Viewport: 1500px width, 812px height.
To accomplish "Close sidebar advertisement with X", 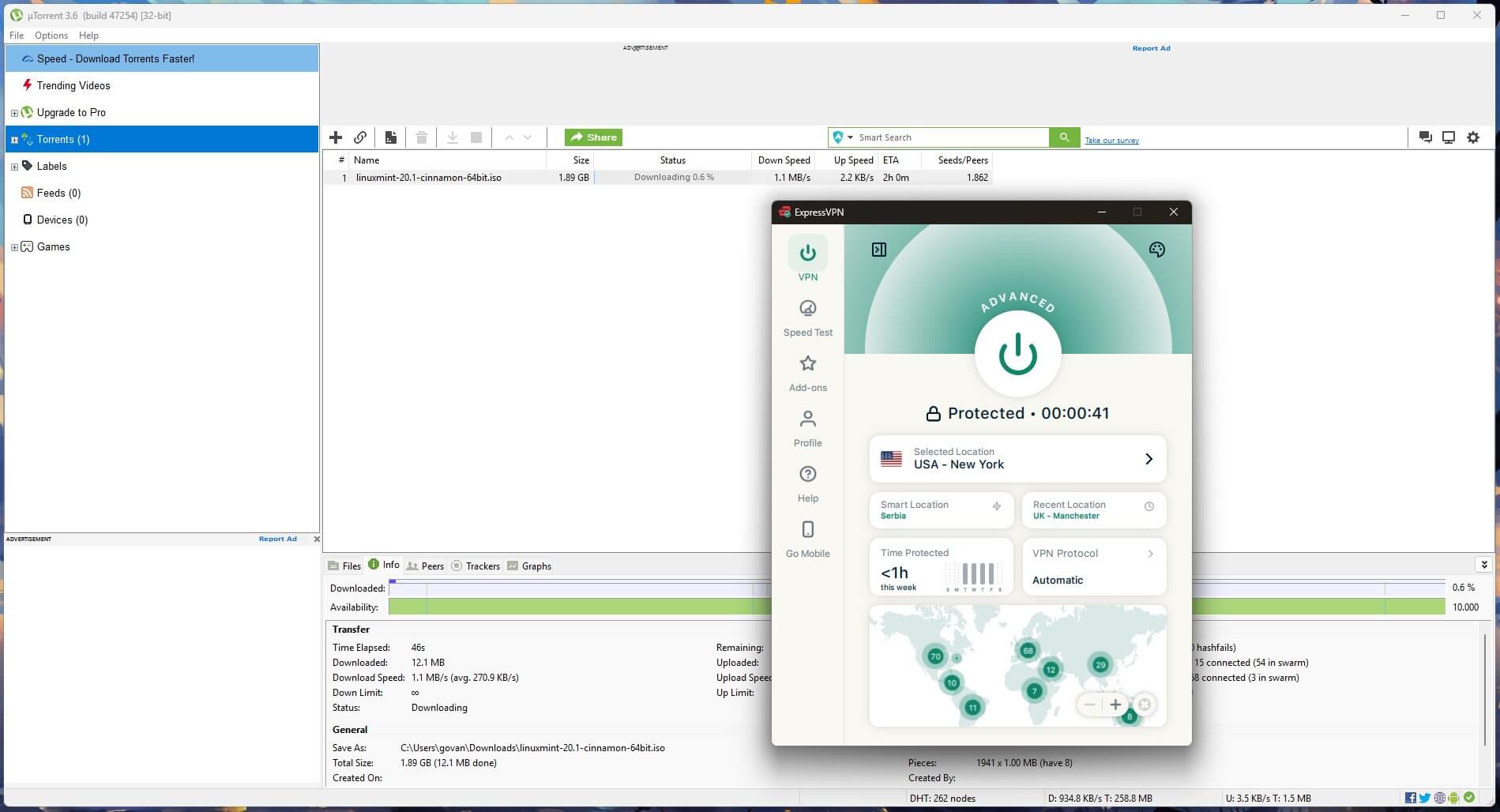I will click(317, 539).
